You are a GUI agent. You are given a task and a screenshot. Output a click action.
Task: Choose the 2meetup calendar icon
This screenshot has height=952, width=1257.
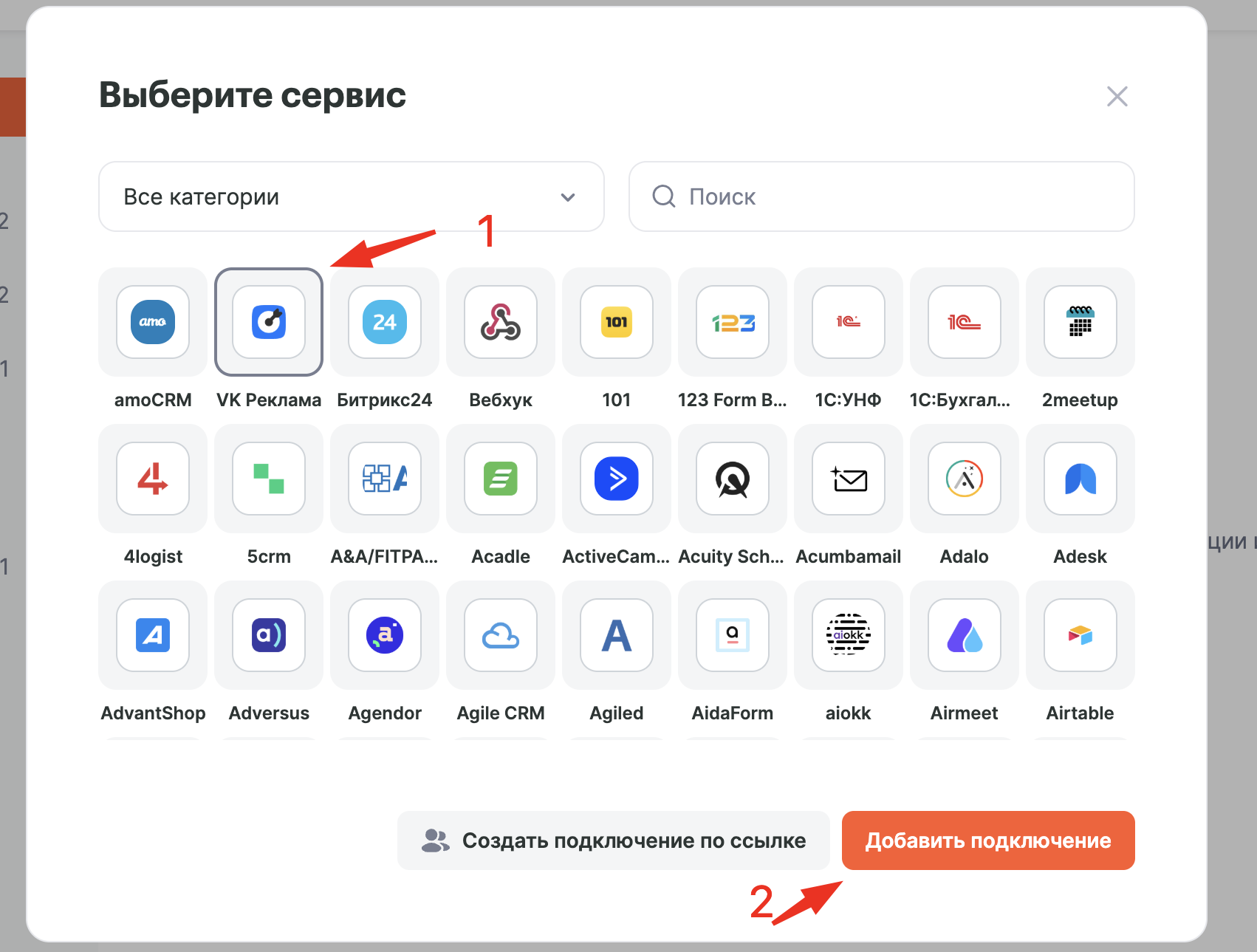coord(1080,322)
